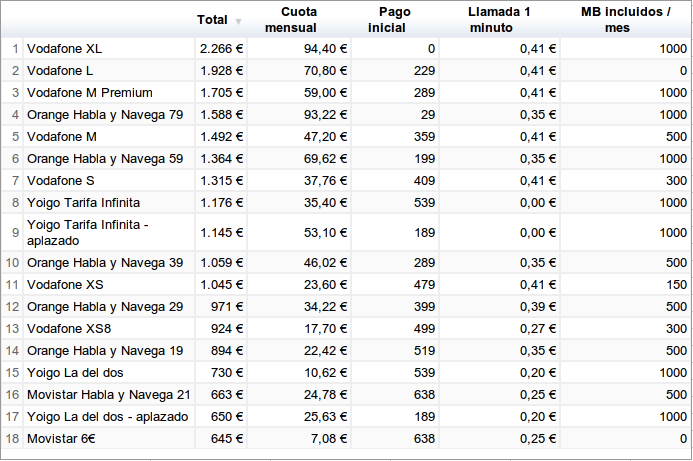The image size is (693, 461).
Task: Select Orange Habla y Navega 59
Action: pyautogui.click(x=105, y=159)
